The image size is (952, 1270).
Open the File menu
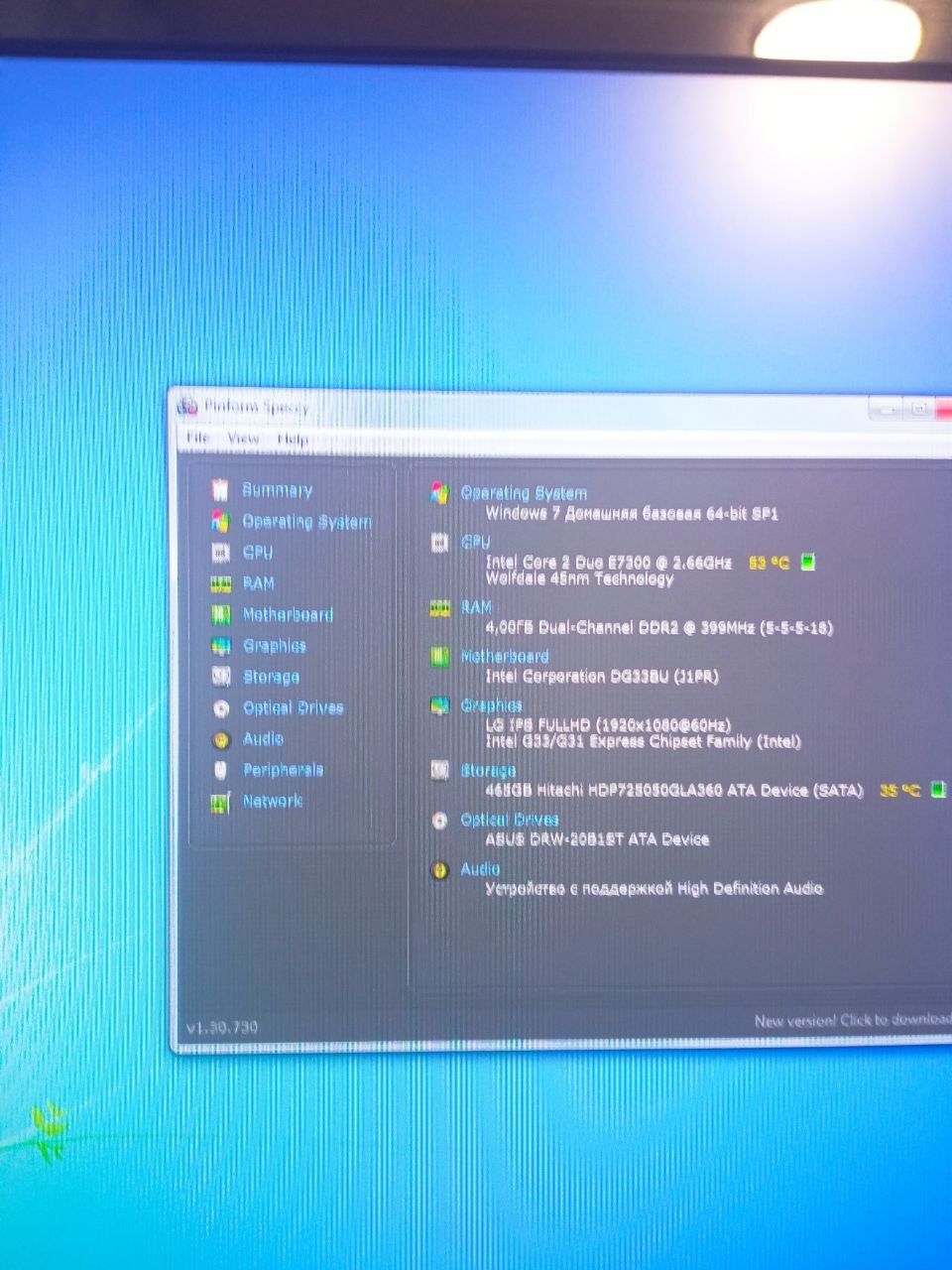[x=197, y=438]
